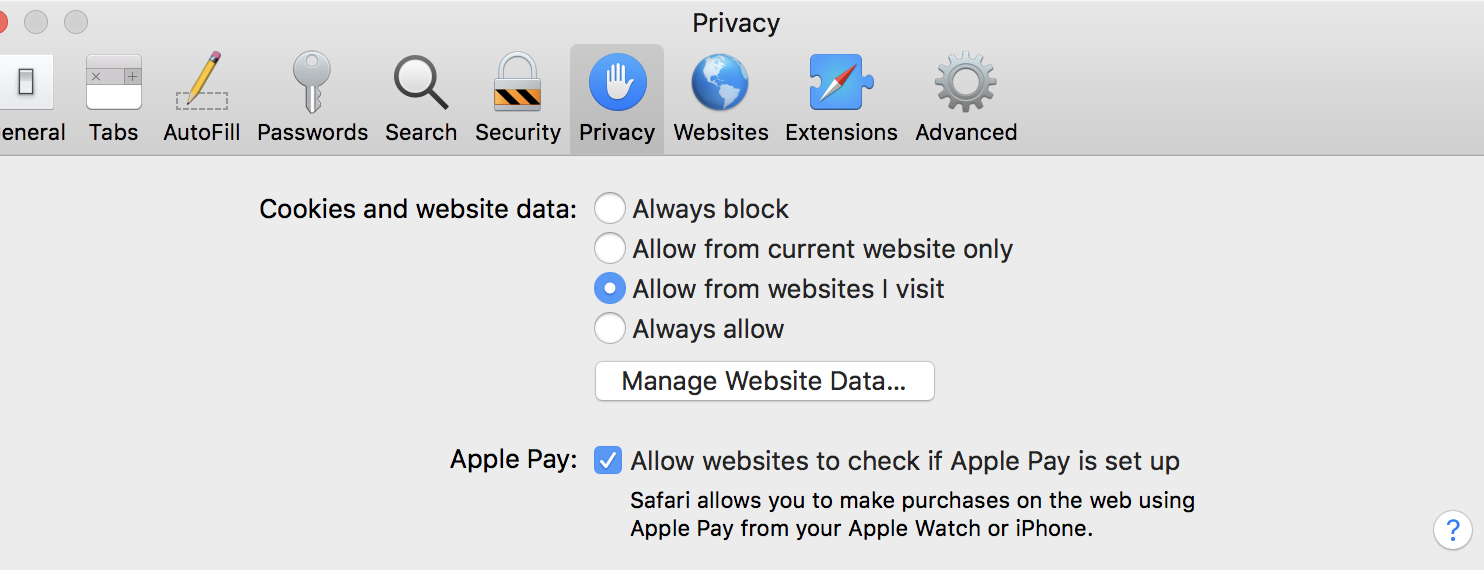Image resolution: width=1484 pixels, height=570 pixels.
Task: Select Allow from websites I visit
Action: 609,289
